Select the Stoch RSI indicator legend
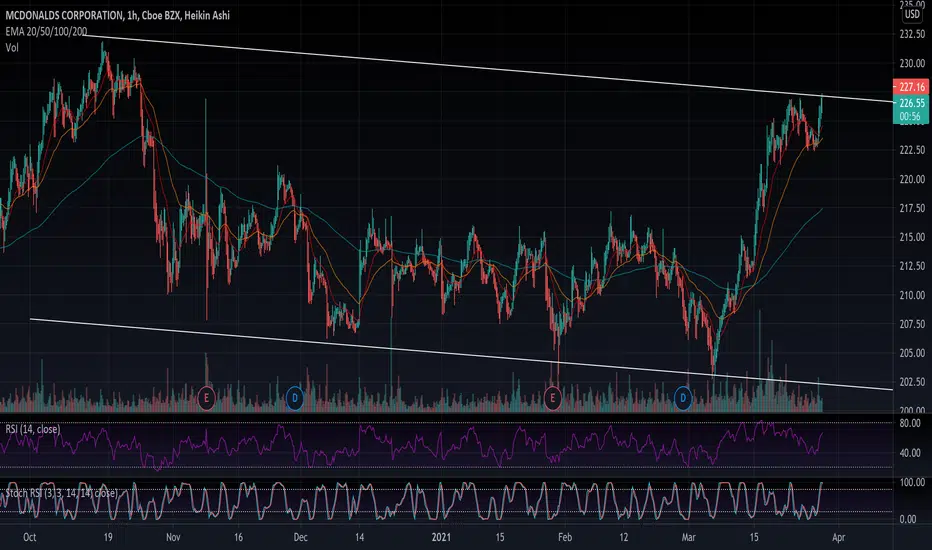The width and height of the screenshot is (932, 550). coord(62,493)
